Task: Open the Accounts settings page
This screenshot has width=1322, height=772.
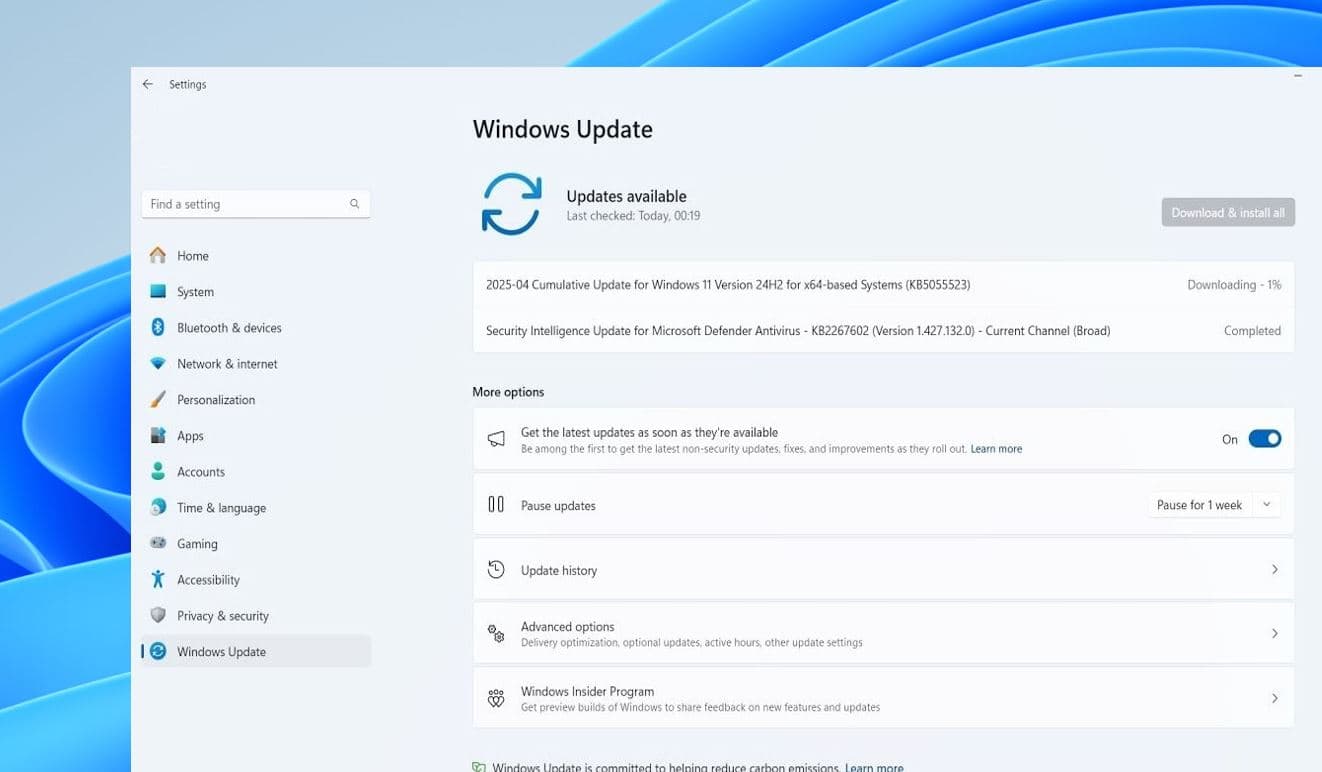Action: pos(256,472)
